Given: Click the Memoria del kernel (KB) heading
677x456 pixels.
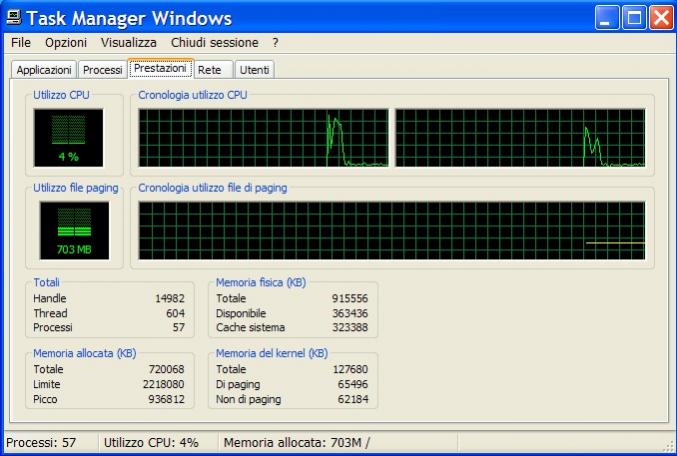Looking at the screenshot, I should (x=272, y=353).
